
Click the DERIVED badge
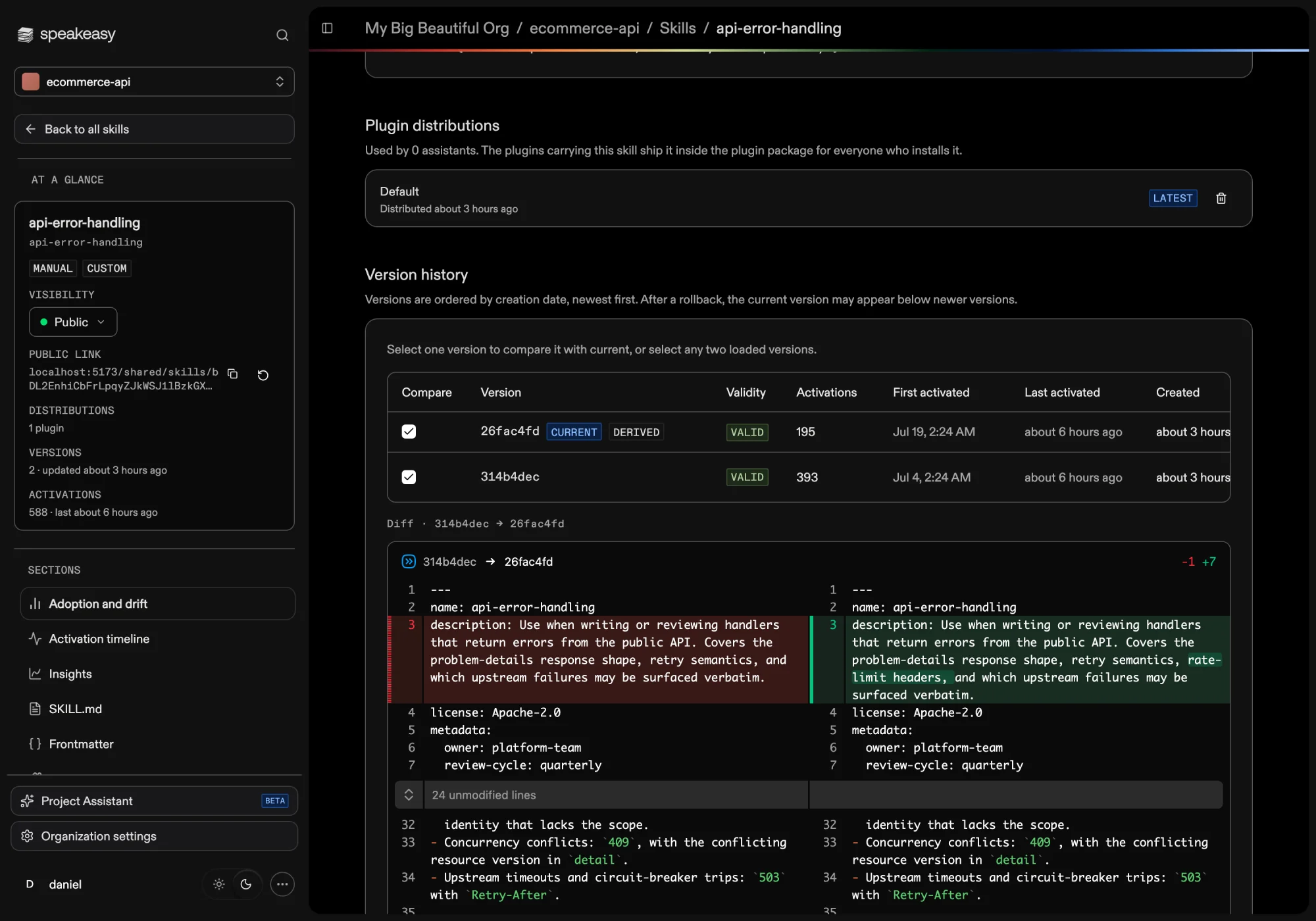pos(636,432)
